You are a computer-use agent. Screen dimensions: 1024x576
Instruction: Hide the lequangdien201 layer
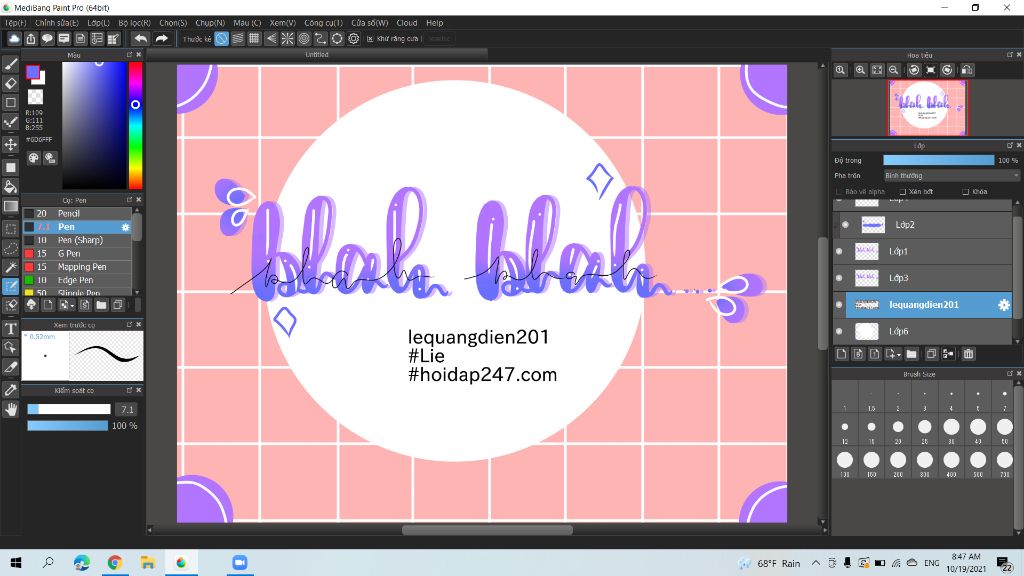839,305
